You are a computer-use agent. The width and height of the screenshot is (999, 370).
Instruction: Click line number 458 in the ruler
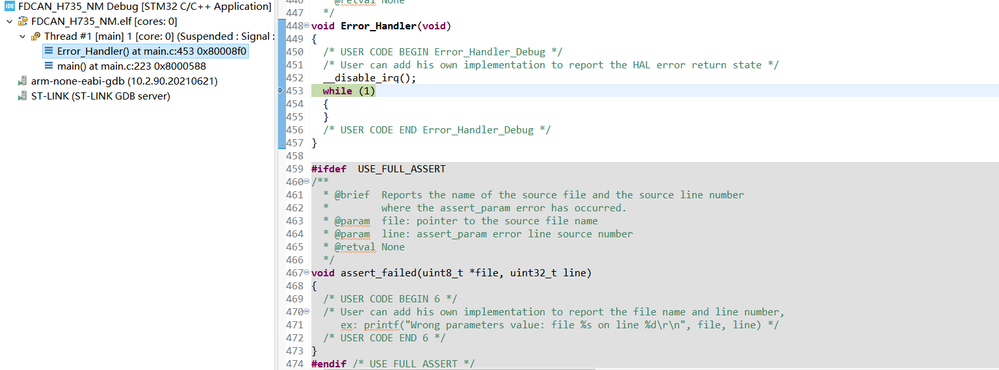point(295,156)
